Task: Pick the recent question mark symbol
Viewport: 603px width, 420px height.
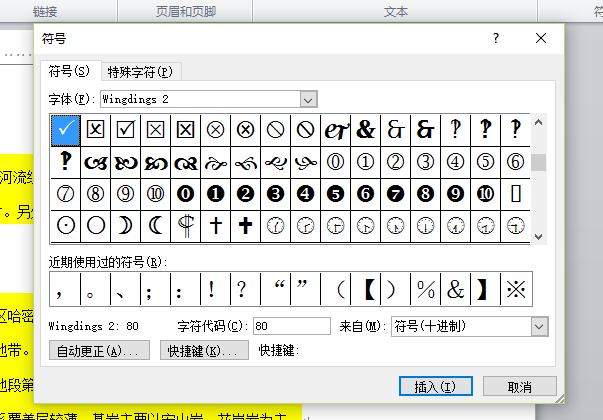Action: (245, 289)
